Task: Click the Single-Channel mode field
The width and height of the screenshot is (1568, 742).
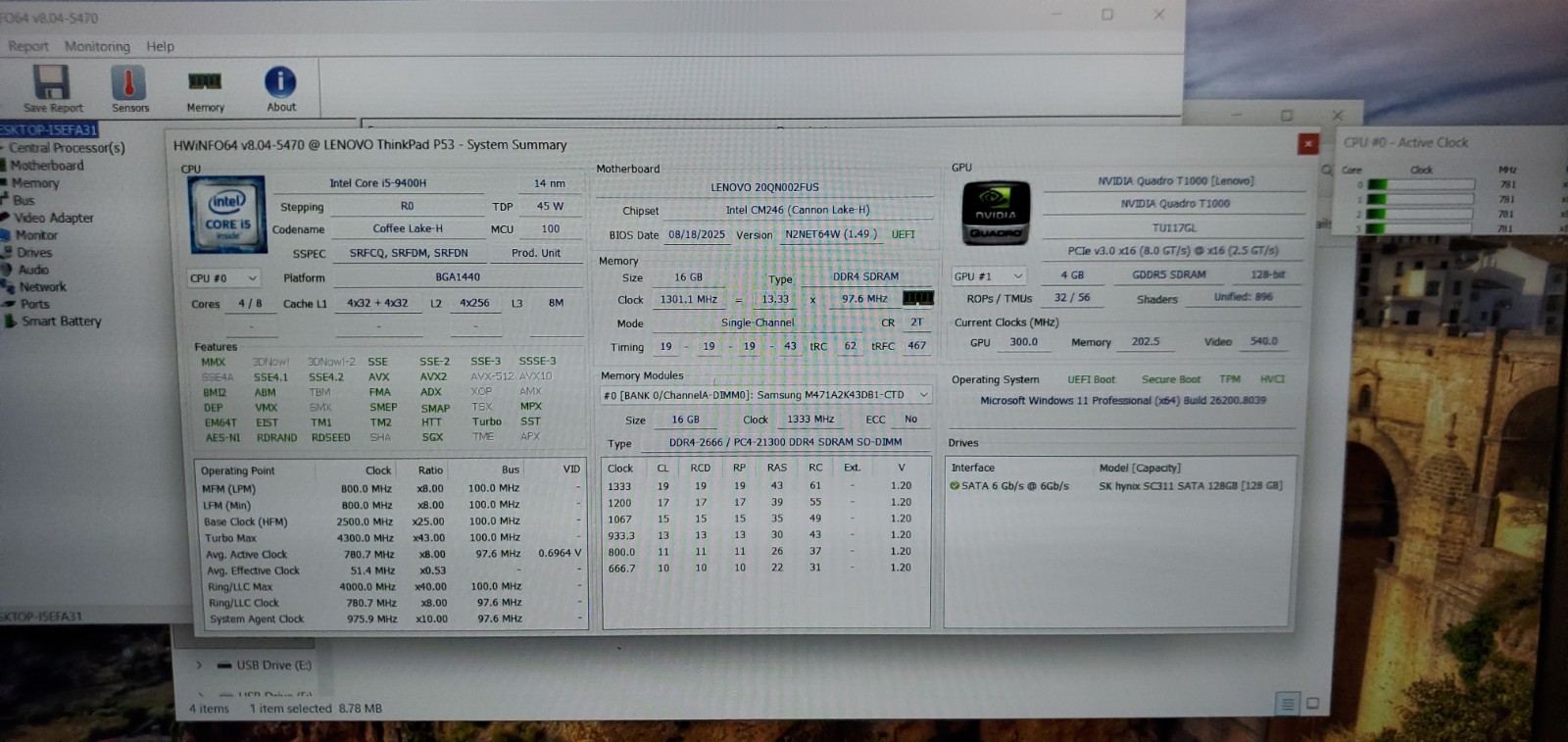Action: (758, 322)
